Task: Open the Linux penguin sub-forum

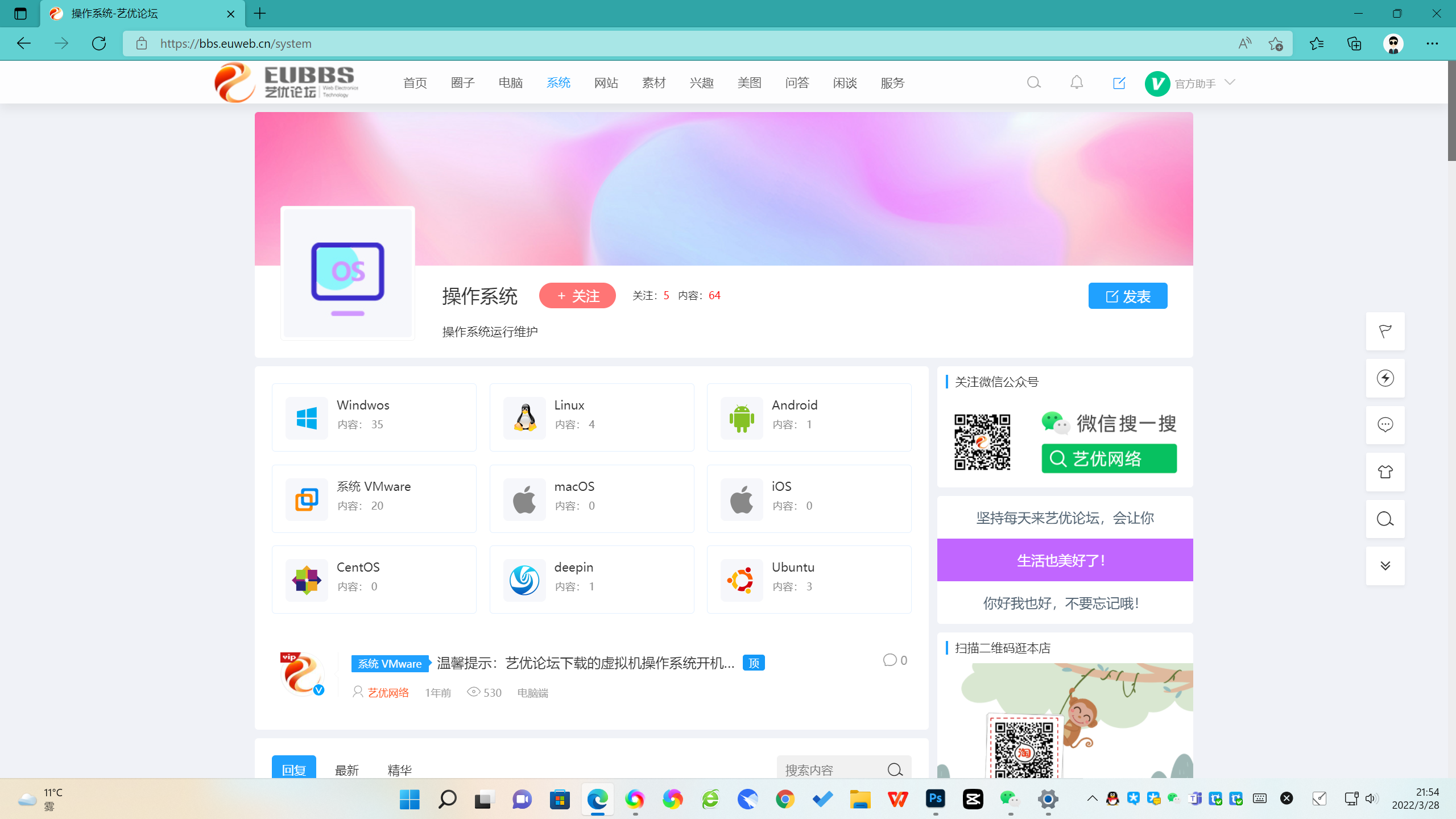Action: [x=591, y=417]
